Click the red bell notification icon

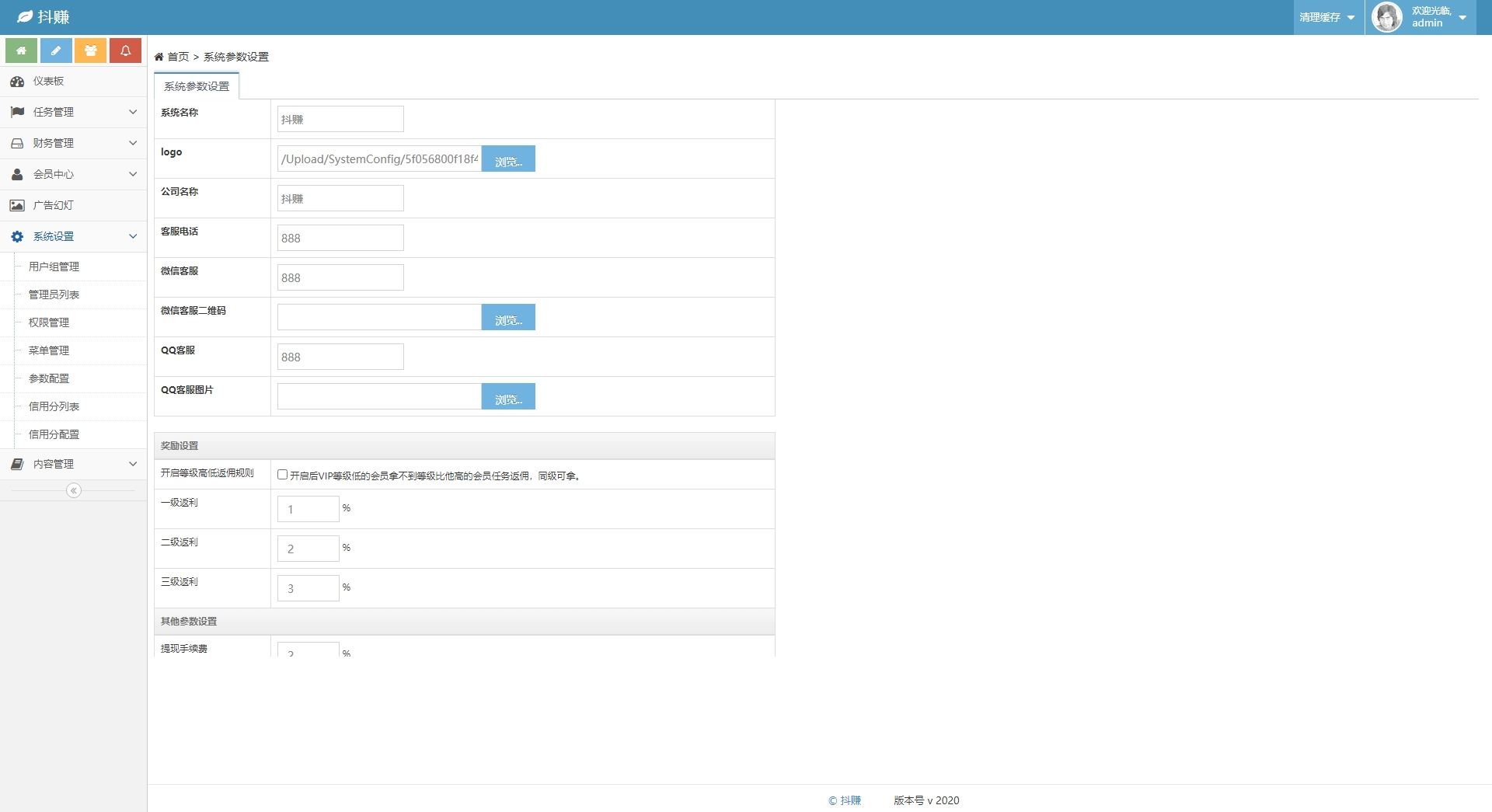(125, 51)
